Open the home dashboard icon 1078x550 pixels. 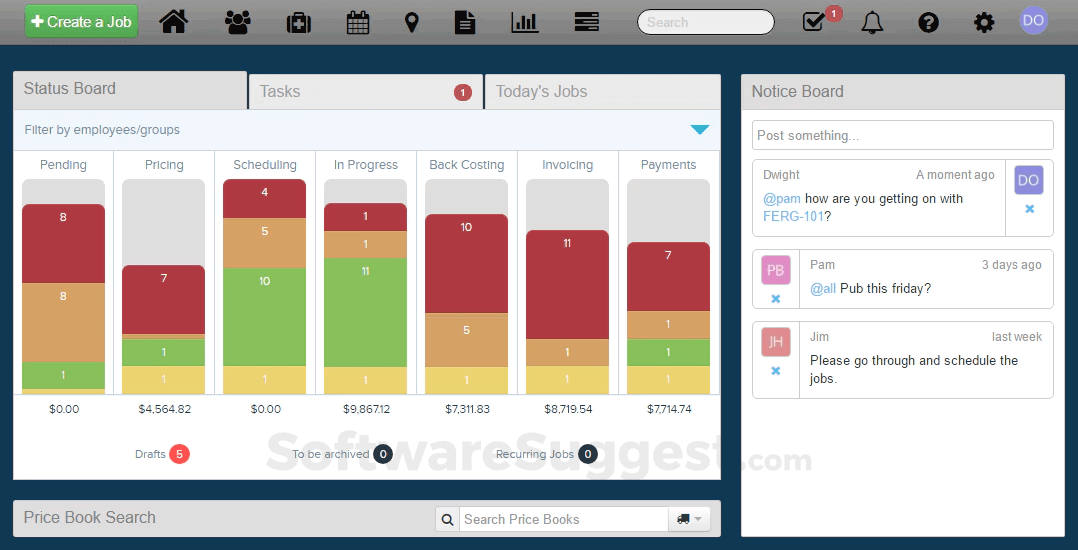[x=174, y=22]
